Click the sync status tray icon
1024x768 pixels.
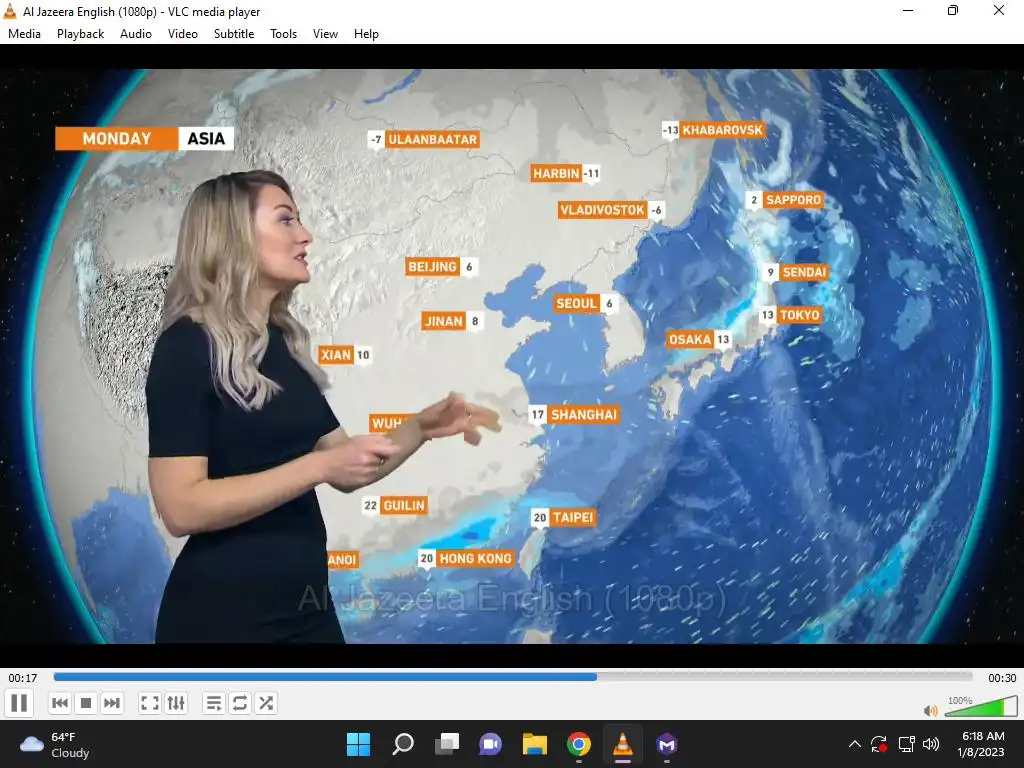[x=879, y=744]
